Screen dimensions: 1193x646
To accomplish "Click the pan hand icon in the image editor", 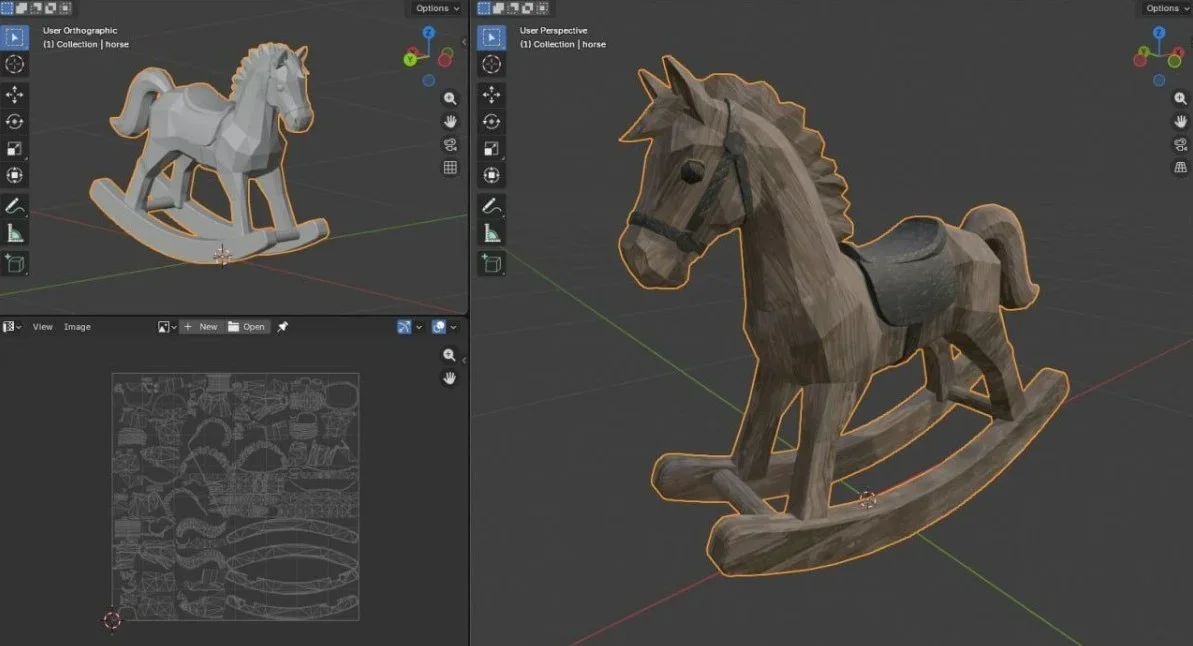I will (x=450, y=378).
